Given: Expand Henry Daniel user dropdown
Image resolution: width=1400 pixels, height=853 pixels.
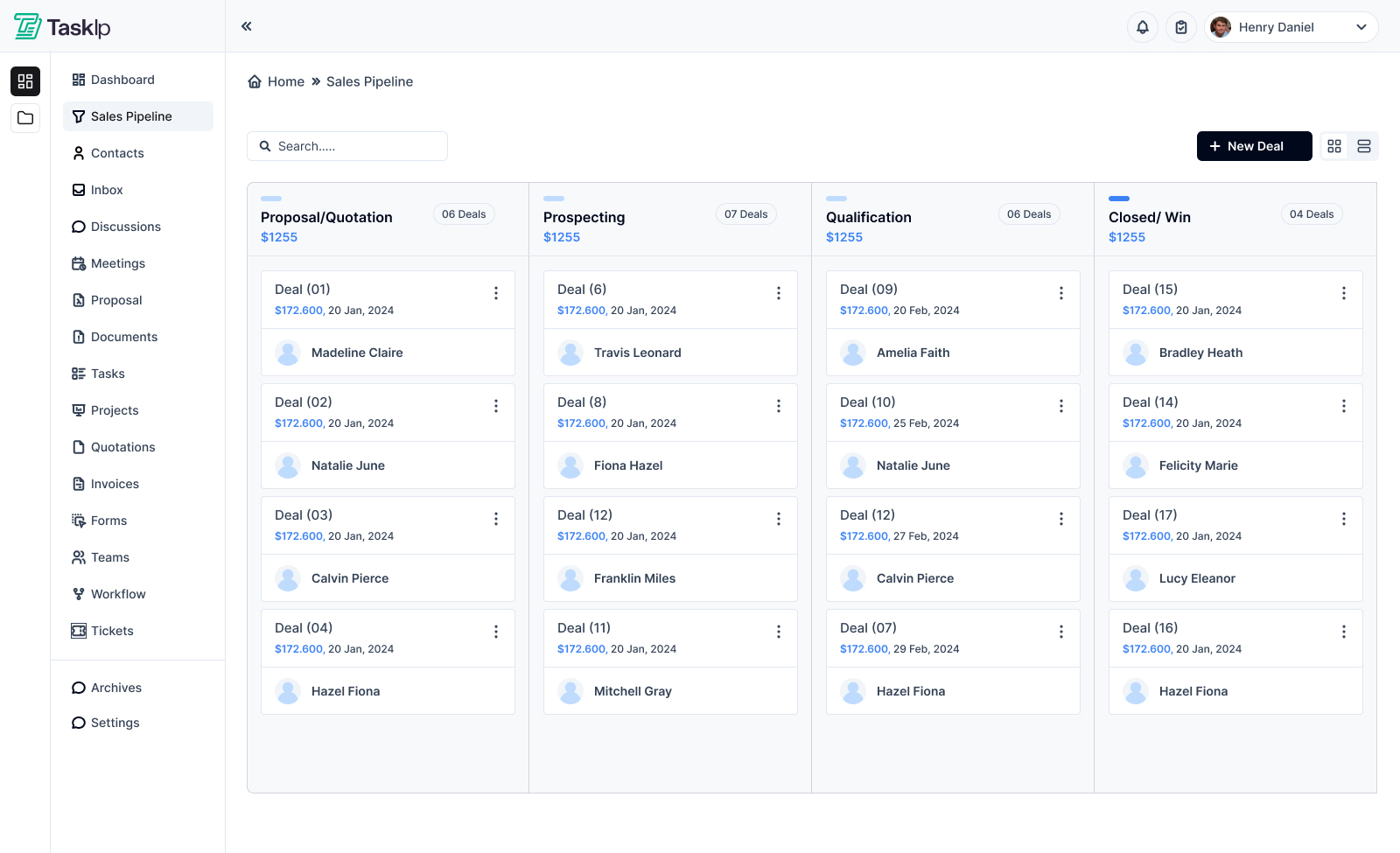Looking at the screenshot, I should 1361,27.
